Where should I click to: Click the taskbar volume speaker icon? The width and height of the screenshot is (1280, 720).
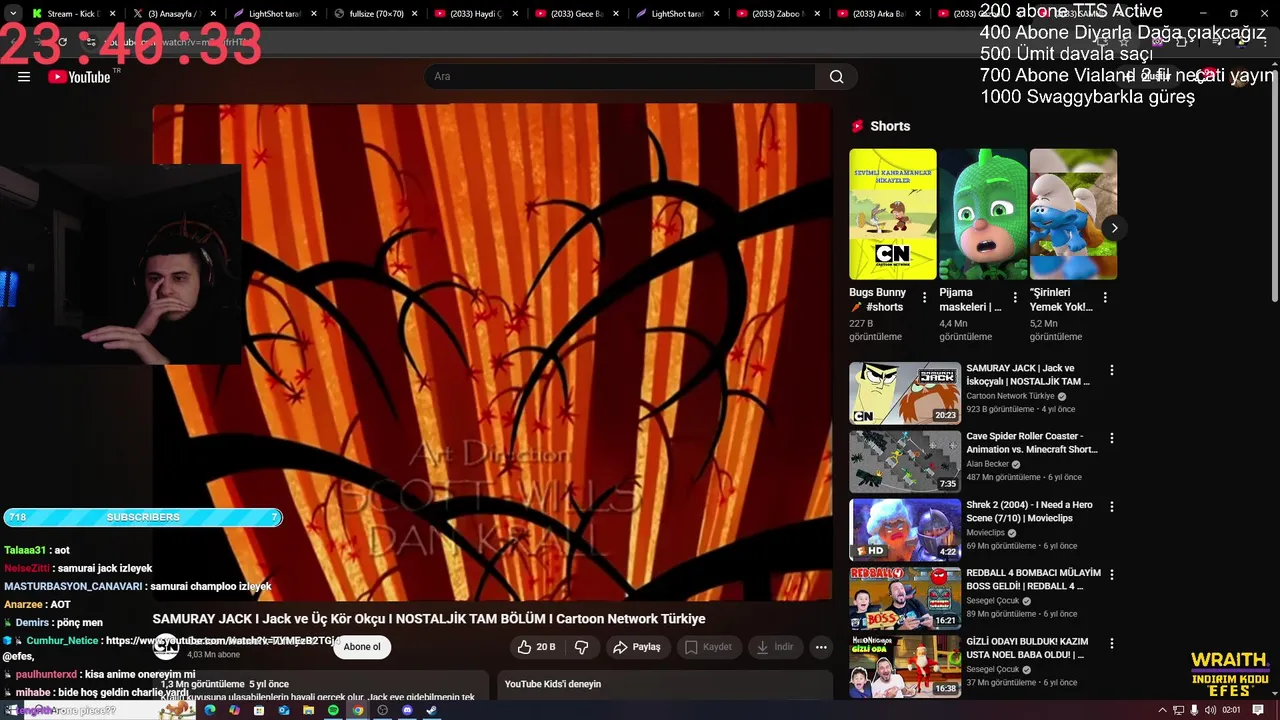[x=1211, y=710]
